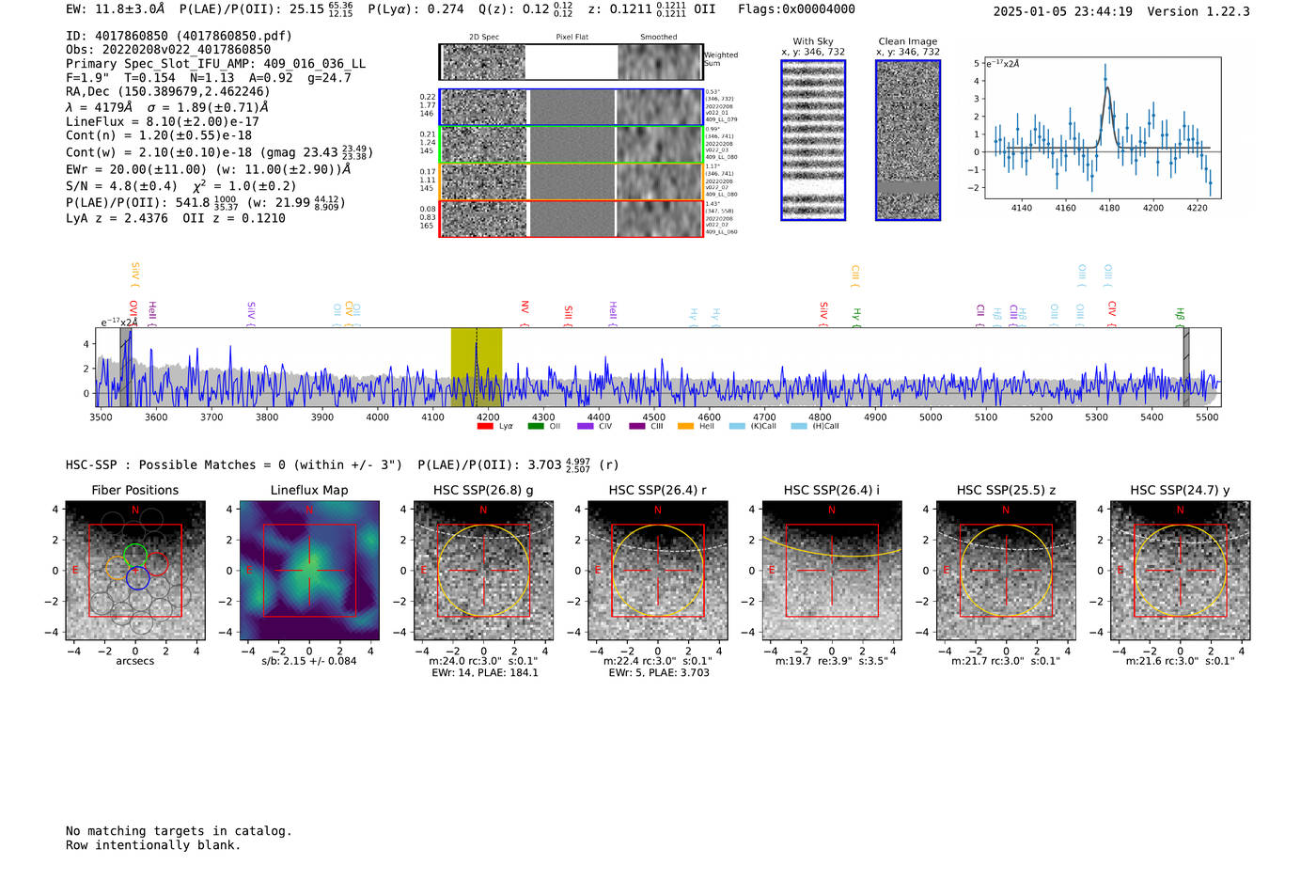The height and width of the screenshot is (896, 1316).
Task: Click the 'LineFlux = 8.10(±2.00)e-17' line
Action: [162, 121]
